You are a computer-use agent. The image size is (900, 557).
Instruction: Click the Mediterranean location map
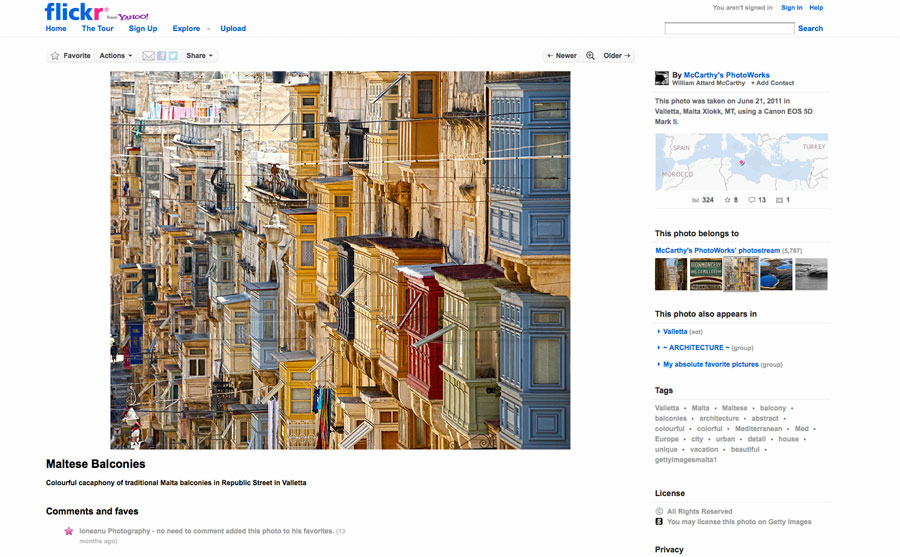click(742, 162)
